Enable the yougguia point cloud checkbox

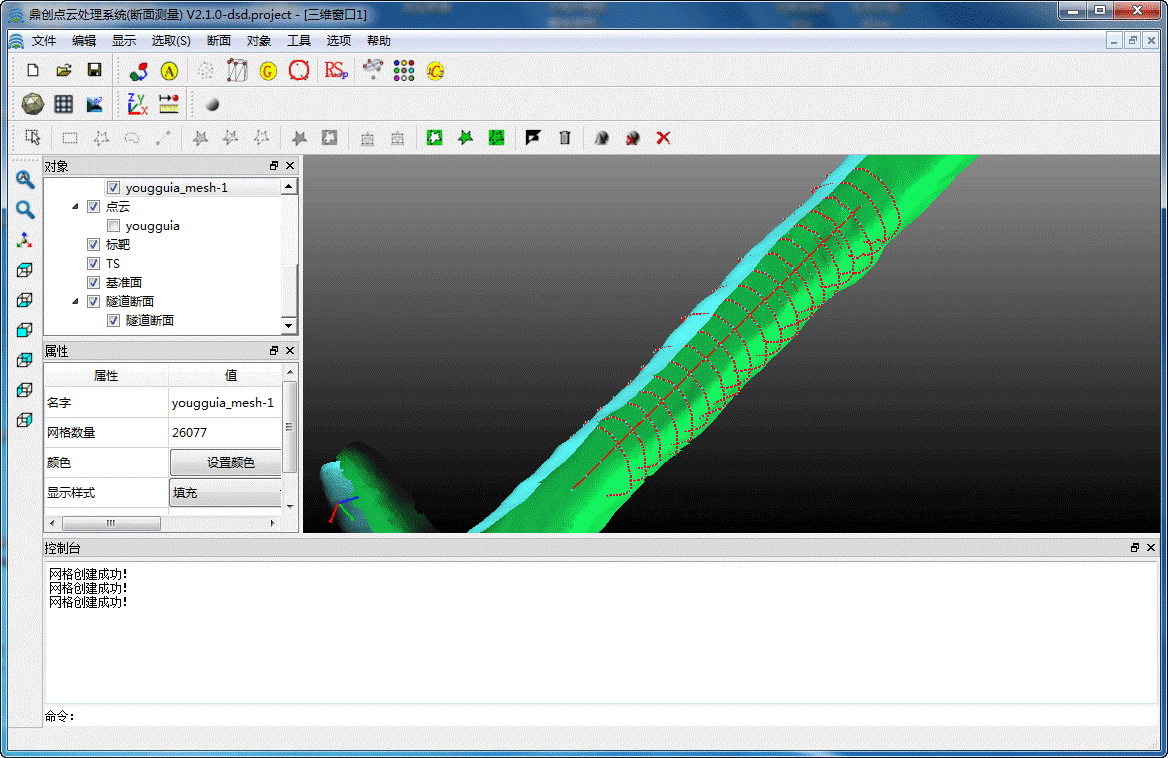pyautogui.click(x=113, y=226)
